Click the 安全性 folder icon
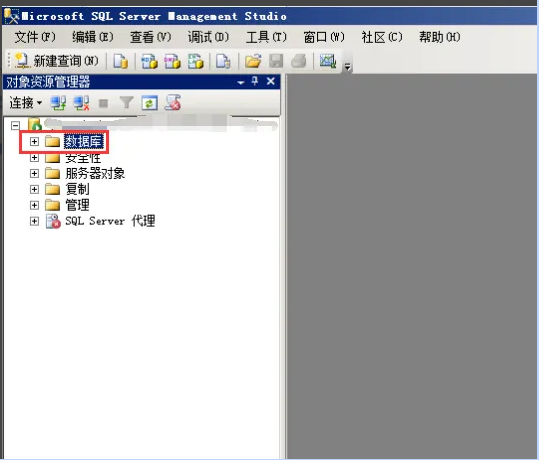The width and height of the screenshot is (539, 460). [53, 157]
